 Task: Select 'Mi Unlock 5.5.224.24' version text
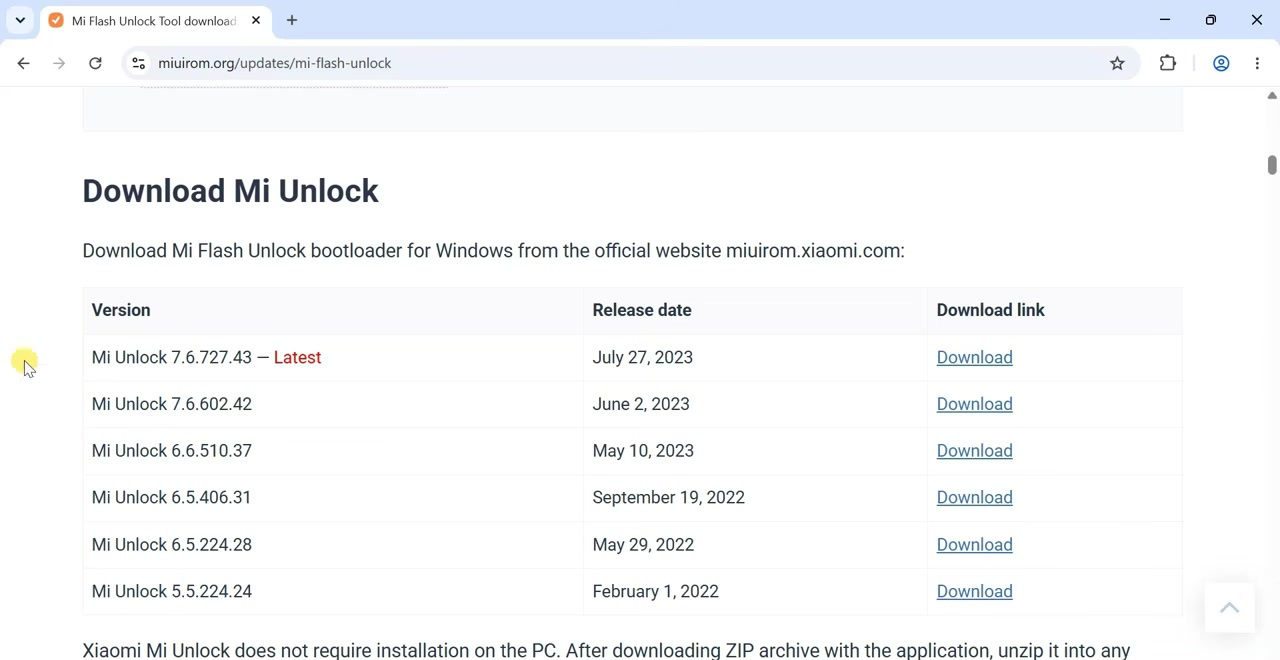(172, 591)
